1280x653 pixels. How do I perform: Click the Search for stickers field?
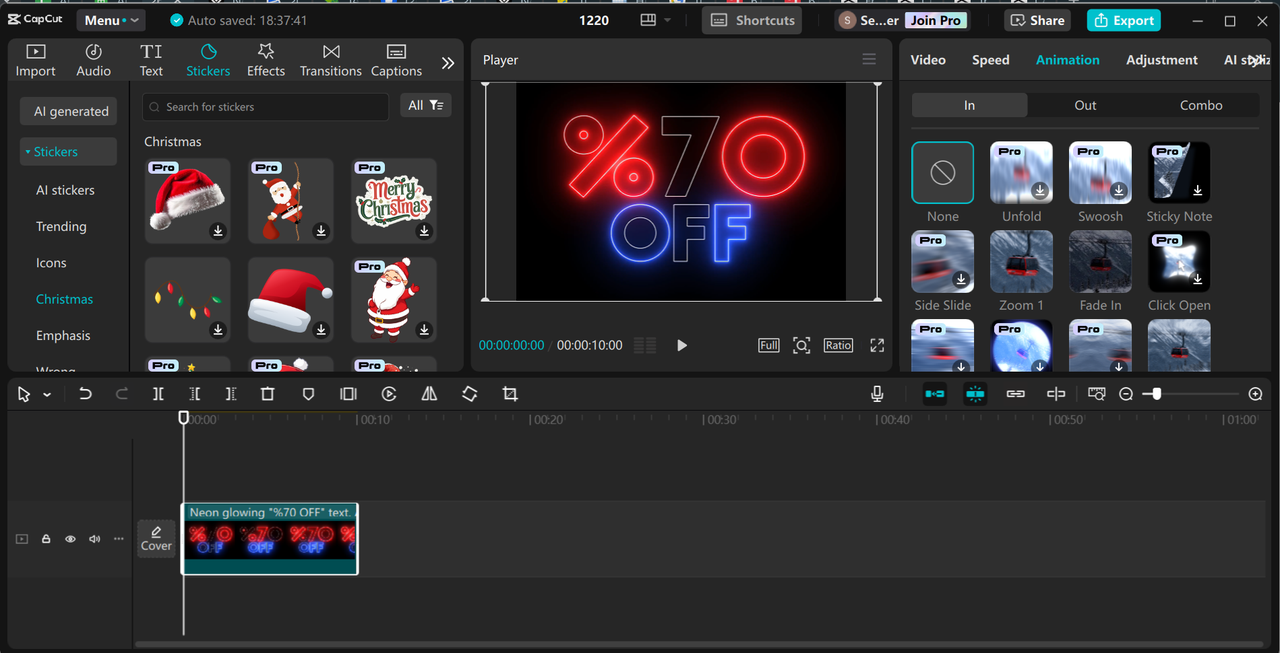(265, 106)
